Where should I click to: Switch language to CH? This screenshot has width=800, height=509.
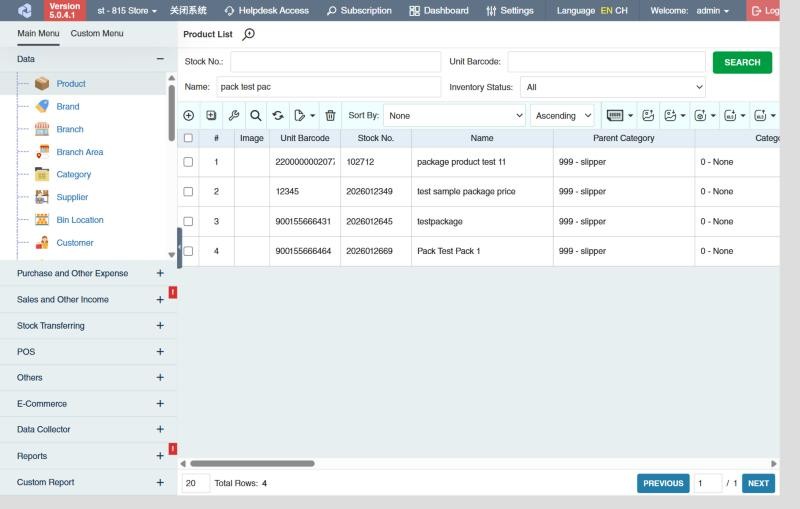621,10
